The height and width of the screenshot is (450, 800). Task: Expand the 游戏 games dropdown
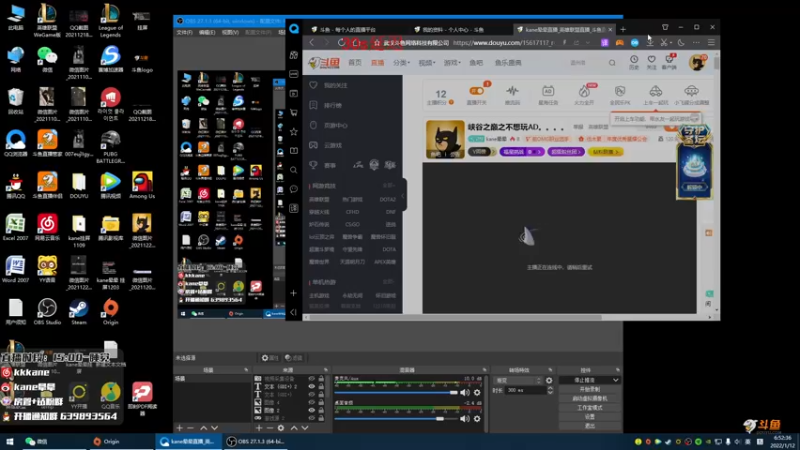point(452,63)
